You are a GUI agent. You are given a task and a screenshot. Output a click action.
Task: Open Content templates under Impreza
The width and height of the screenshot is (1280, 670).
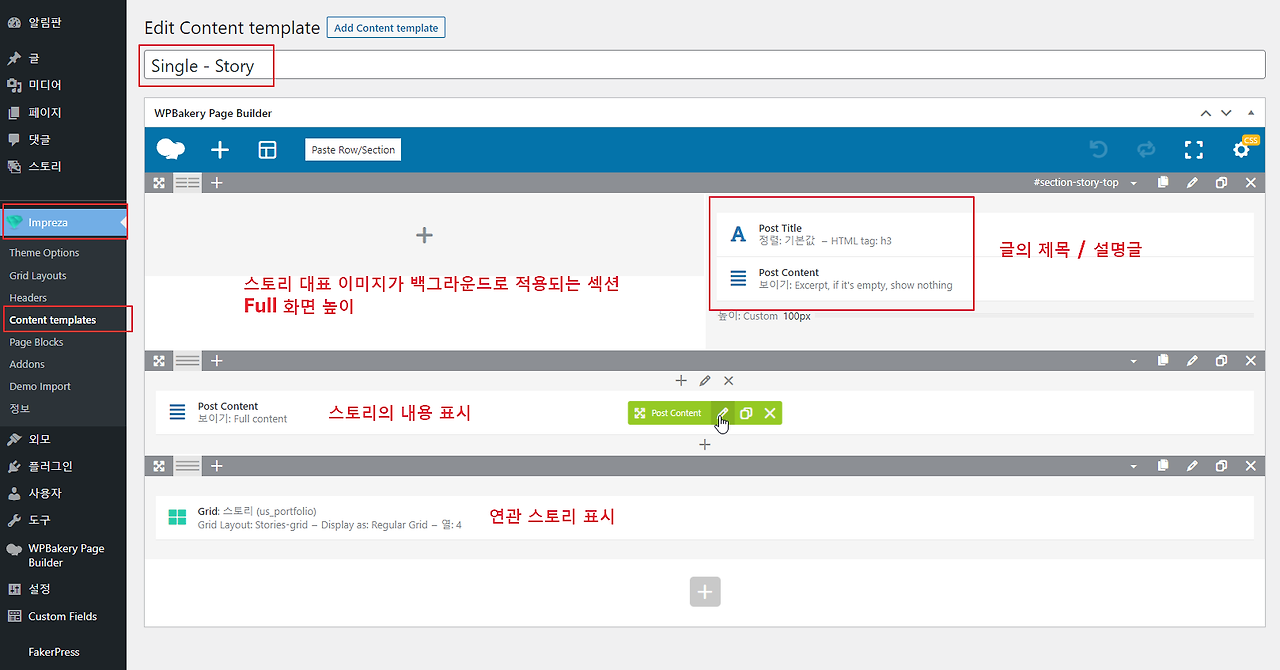click(x=53, y=320)
